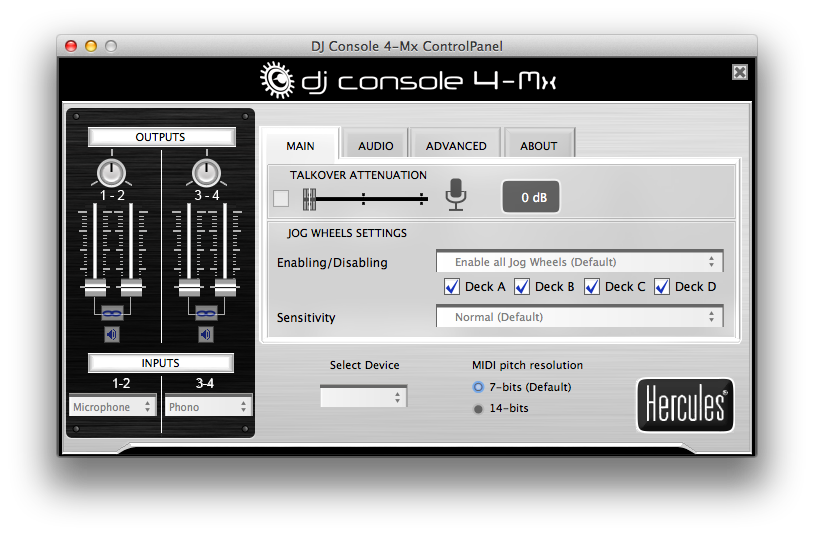Close the panel with the top-right X

[x=740, y=72]
